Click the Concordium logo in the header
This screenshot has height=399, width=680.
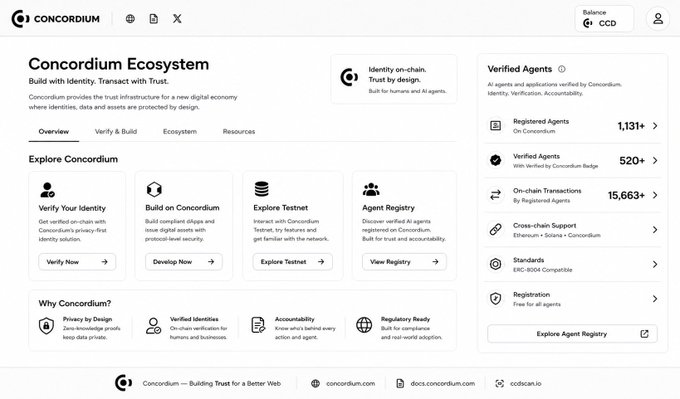point(56,19)
